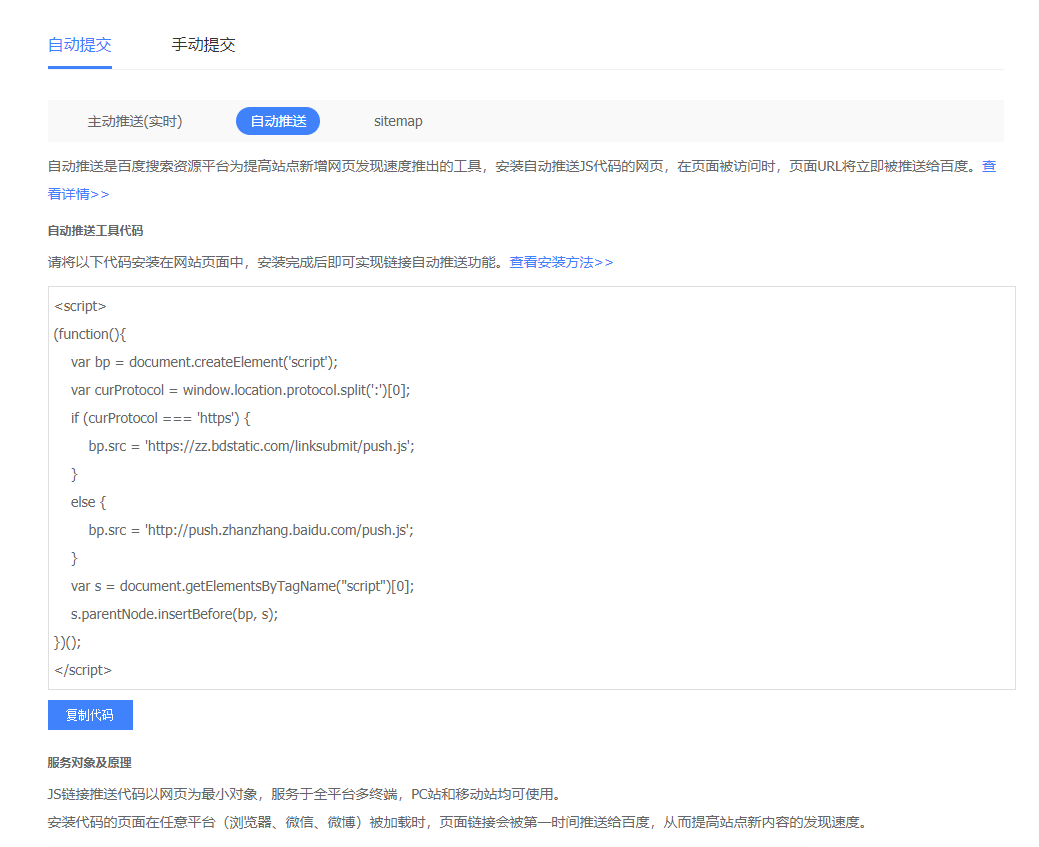Click the 服务对象及原理 heading
The width and height of the screenshot is (1039, 847).
click(89, 763)
